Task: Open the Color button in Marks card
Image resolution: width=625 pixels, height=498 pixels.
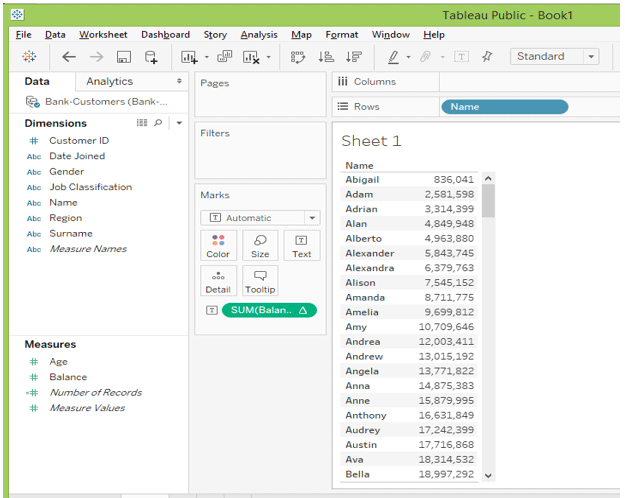Action: [x=218, y=245]
